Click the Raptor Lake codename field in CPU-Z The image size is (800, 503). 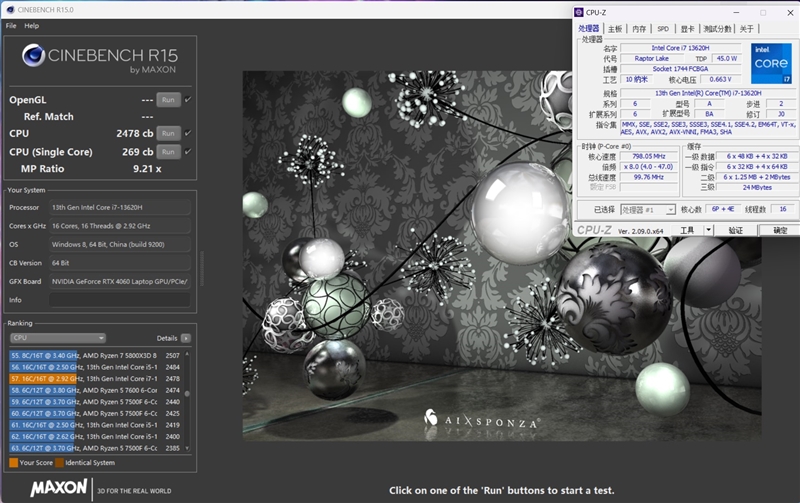(x=652, y=58)
